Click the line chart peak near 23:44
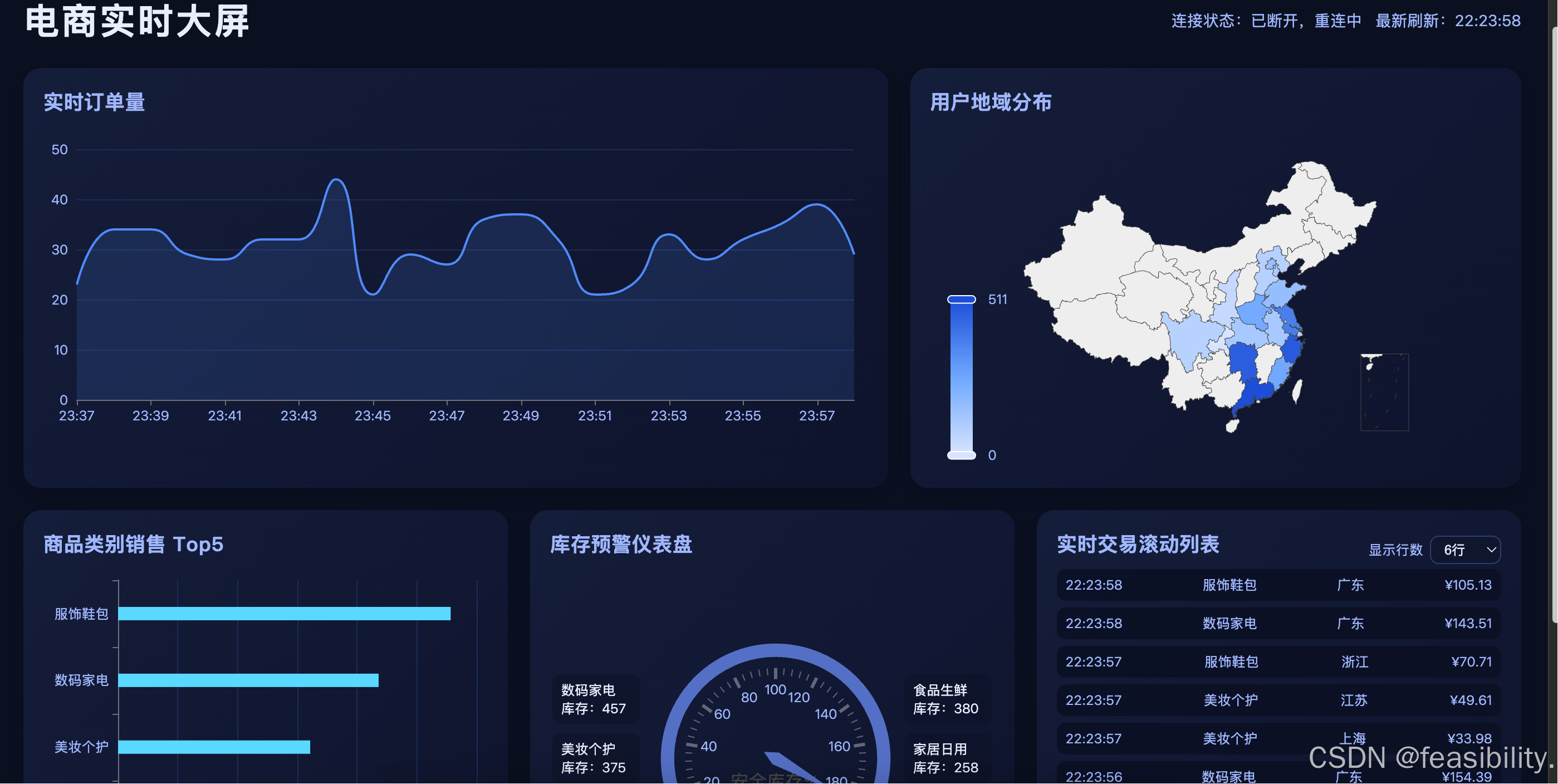The width and height of the screenshot is (1558, 784). 337,180
